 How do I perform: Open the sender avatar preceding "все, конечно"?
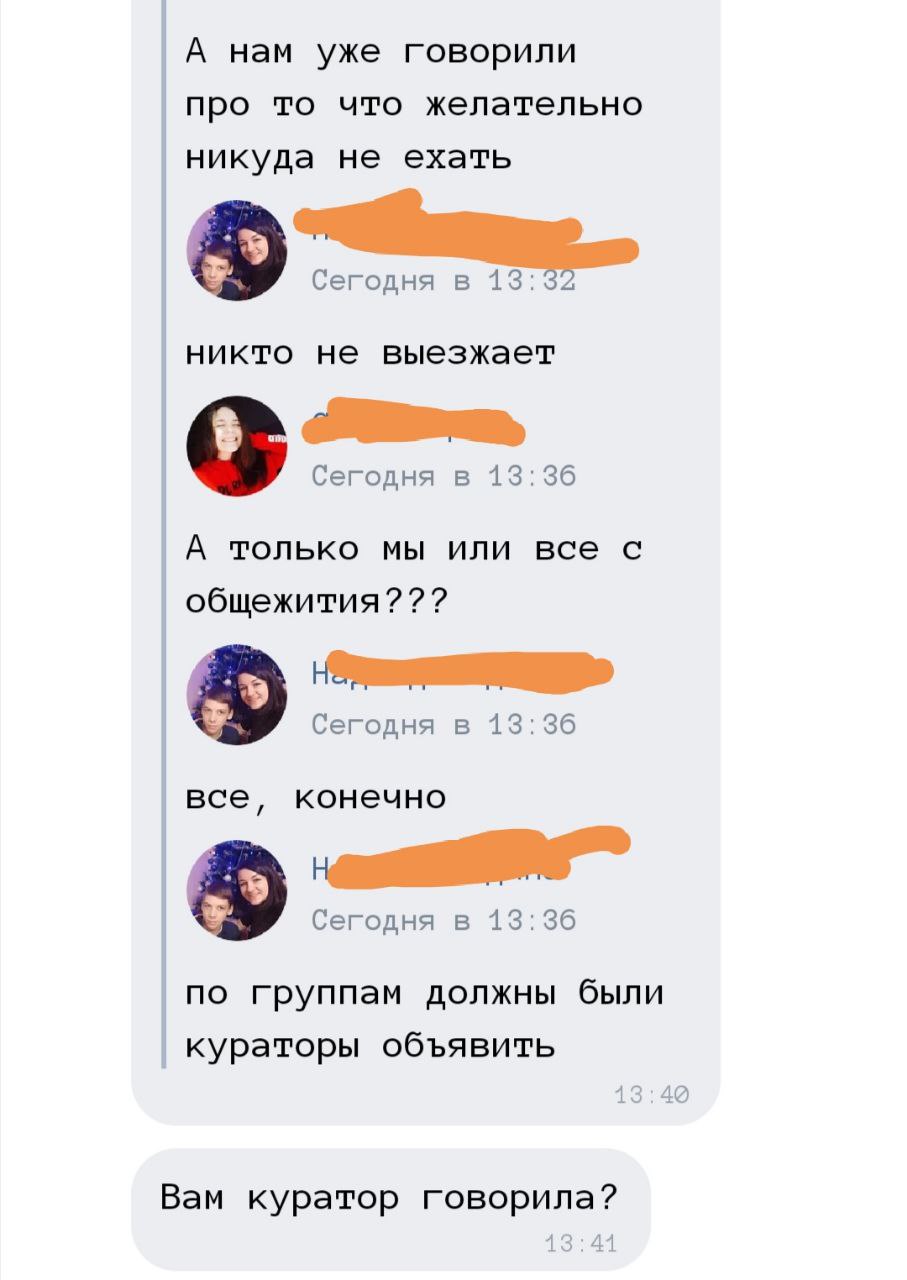click(237, 695)
